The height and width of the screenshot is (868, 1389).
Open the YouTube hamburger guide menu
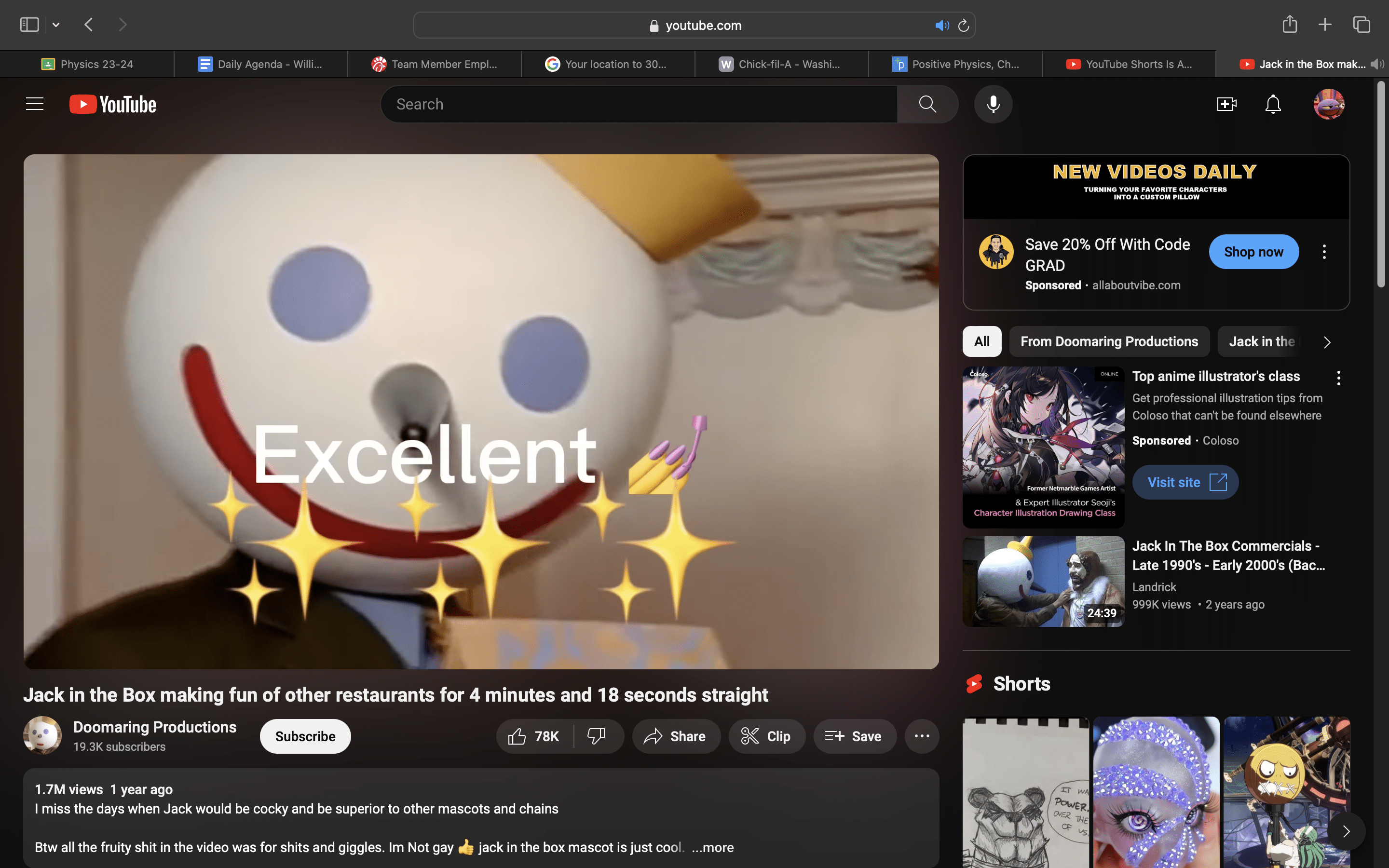click(x=34, y=104)
